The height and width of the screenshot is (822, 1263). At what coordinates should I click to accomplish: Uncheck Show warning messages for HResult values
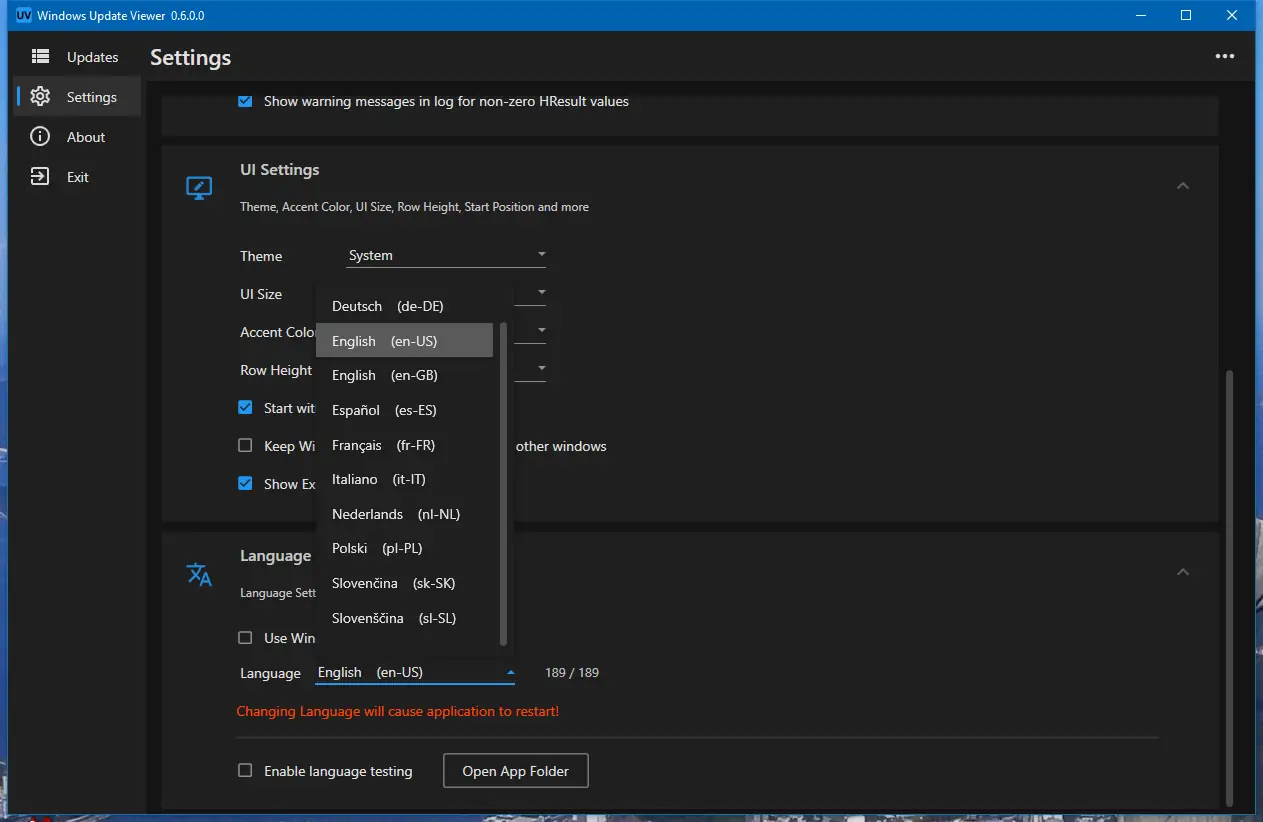[x=245, y=101]
